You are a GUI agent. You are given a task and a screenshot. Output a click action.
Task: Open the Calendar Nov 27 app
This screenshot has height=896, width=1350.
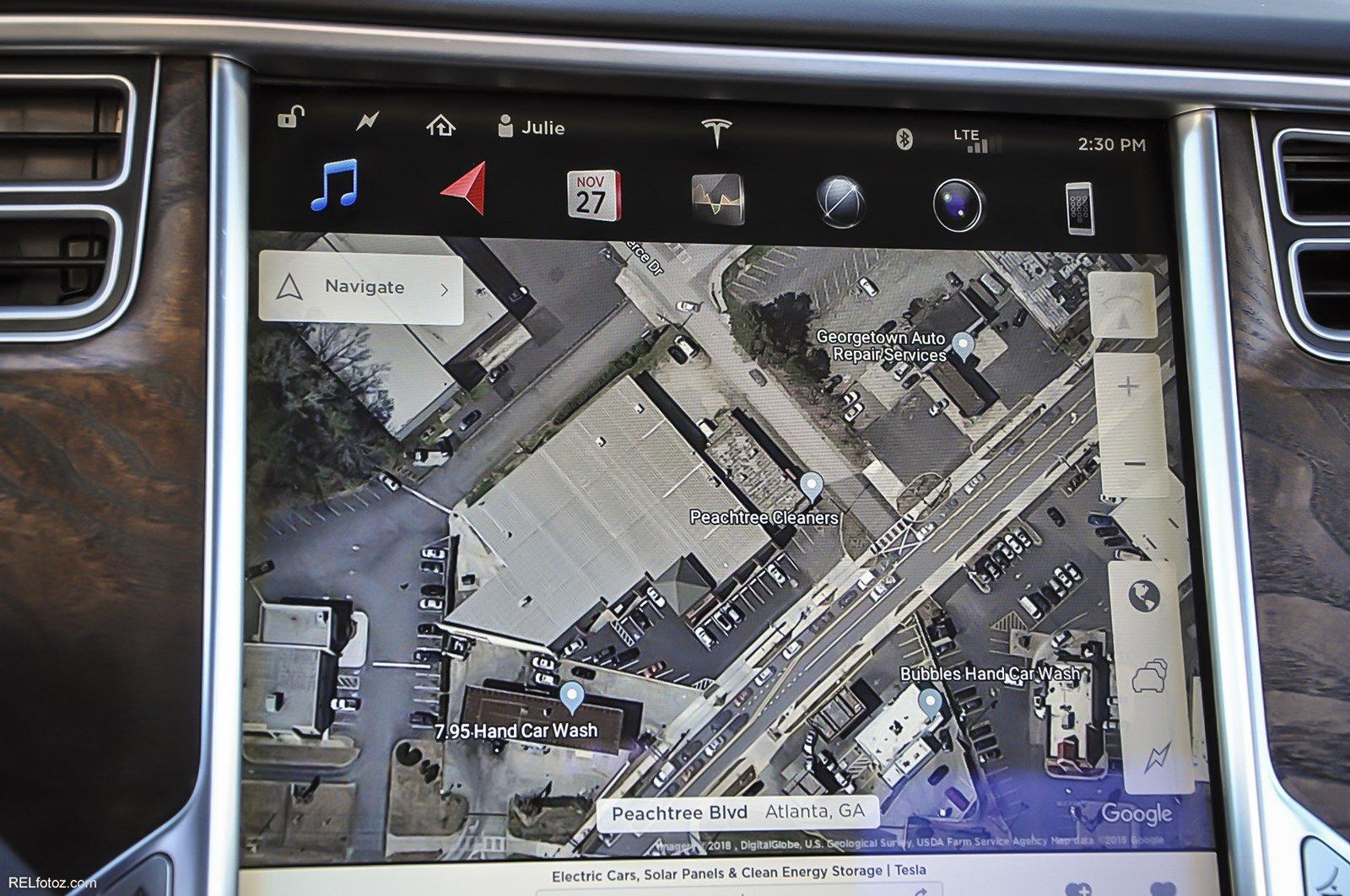click(593, 195)
